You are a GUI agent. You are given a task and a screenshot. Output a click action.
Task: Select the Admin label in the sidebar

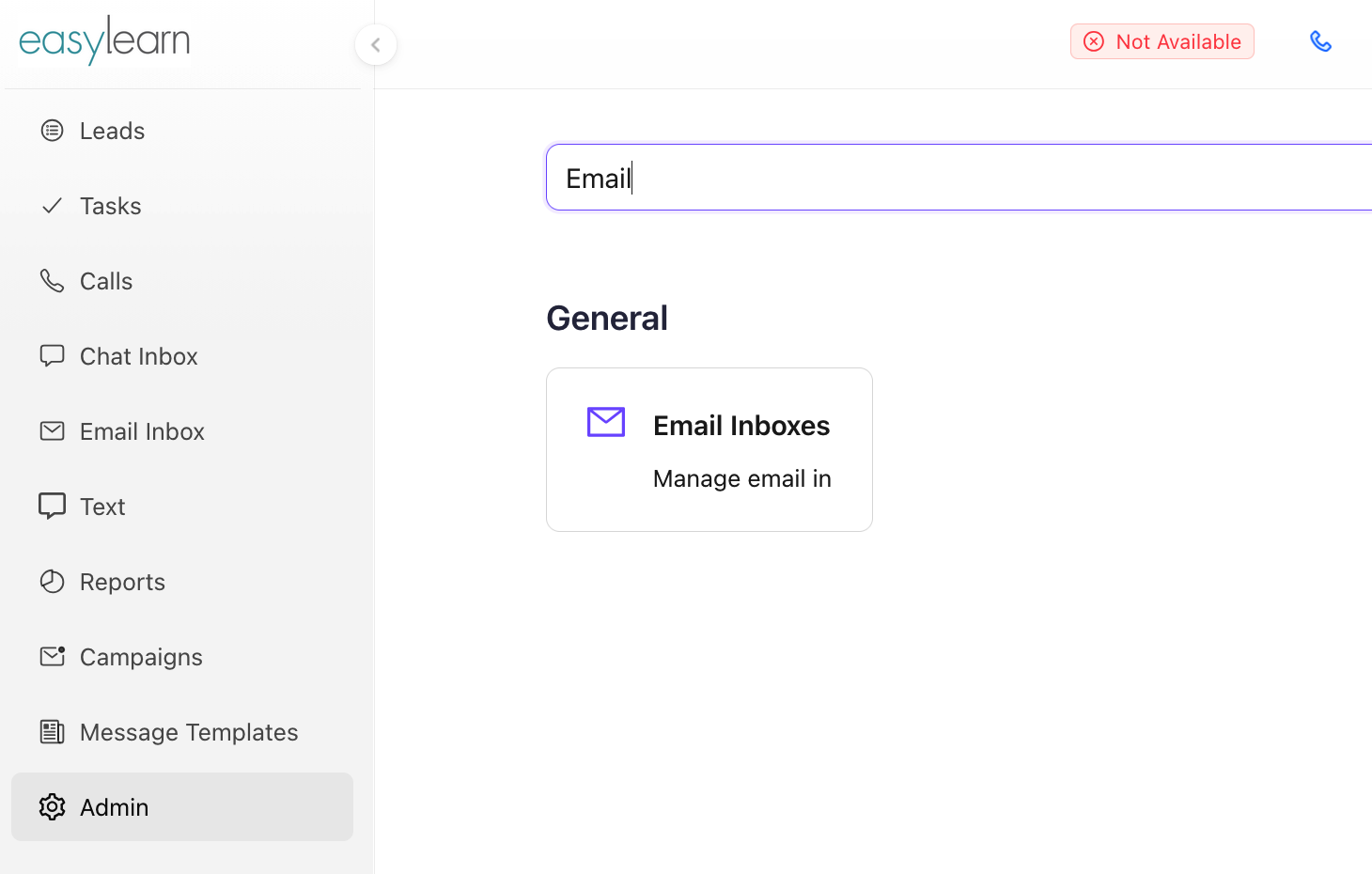click(x=115, y=807)
